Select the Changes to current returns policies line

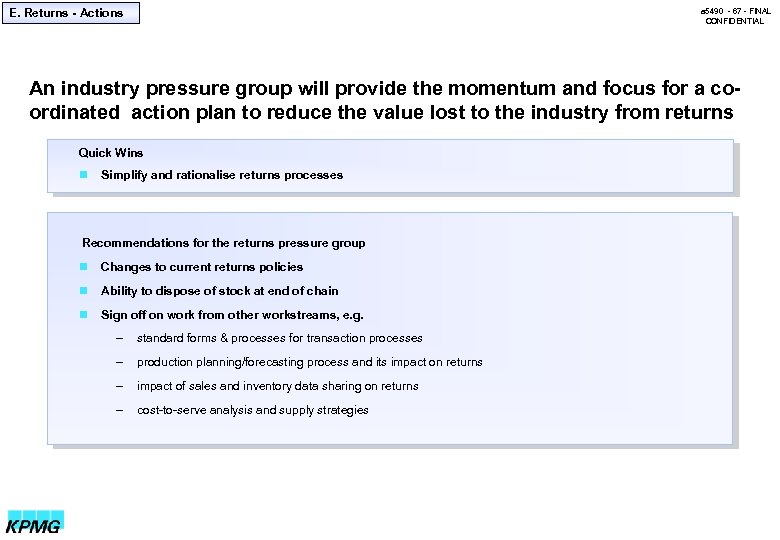pos(201,267)
